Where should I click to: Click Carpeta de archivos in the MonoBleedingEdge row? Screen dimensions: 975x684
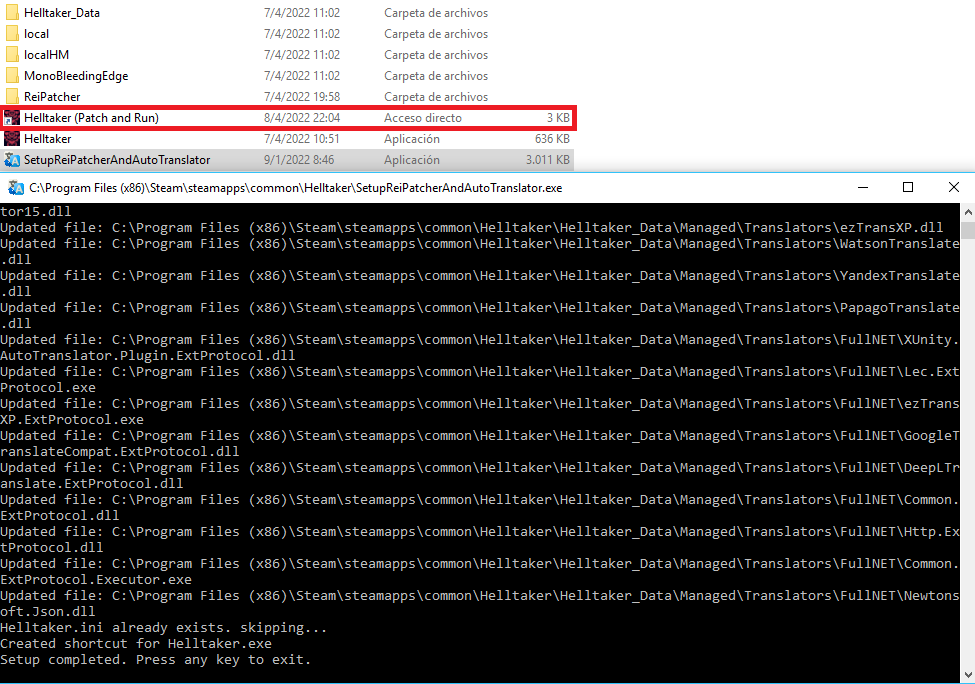[436, 76]
